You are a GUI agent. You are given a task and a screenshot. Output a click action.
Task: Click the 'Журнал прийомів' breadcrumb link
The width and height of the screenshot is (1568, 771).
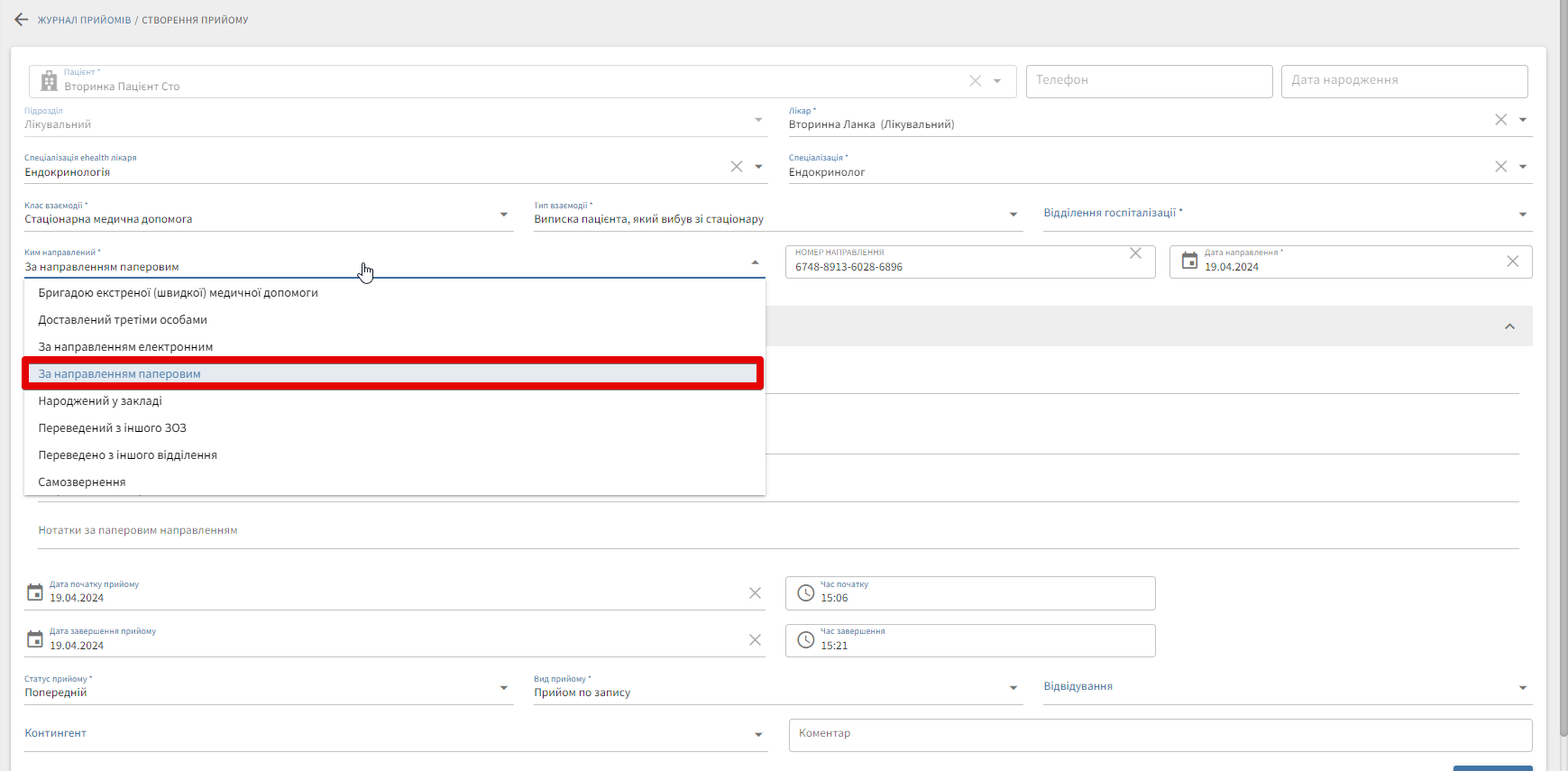click(84, 20)
